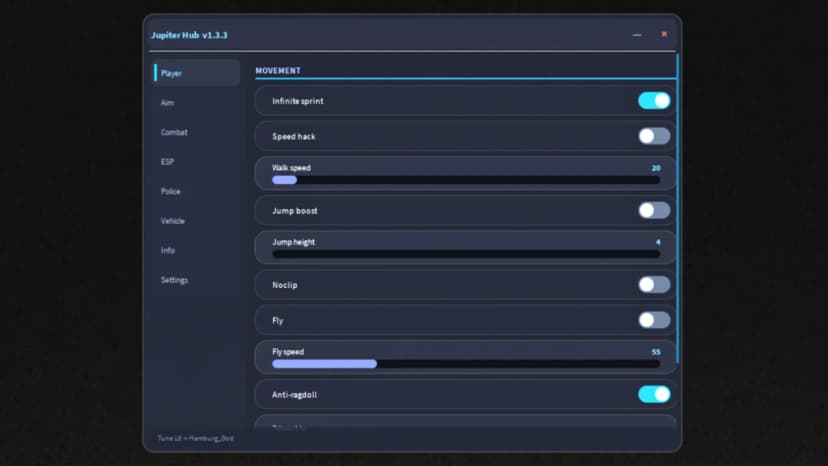The image size is (828, 466).
Task: Click the Walk speed value 20
Action: (x=656, y=168)
